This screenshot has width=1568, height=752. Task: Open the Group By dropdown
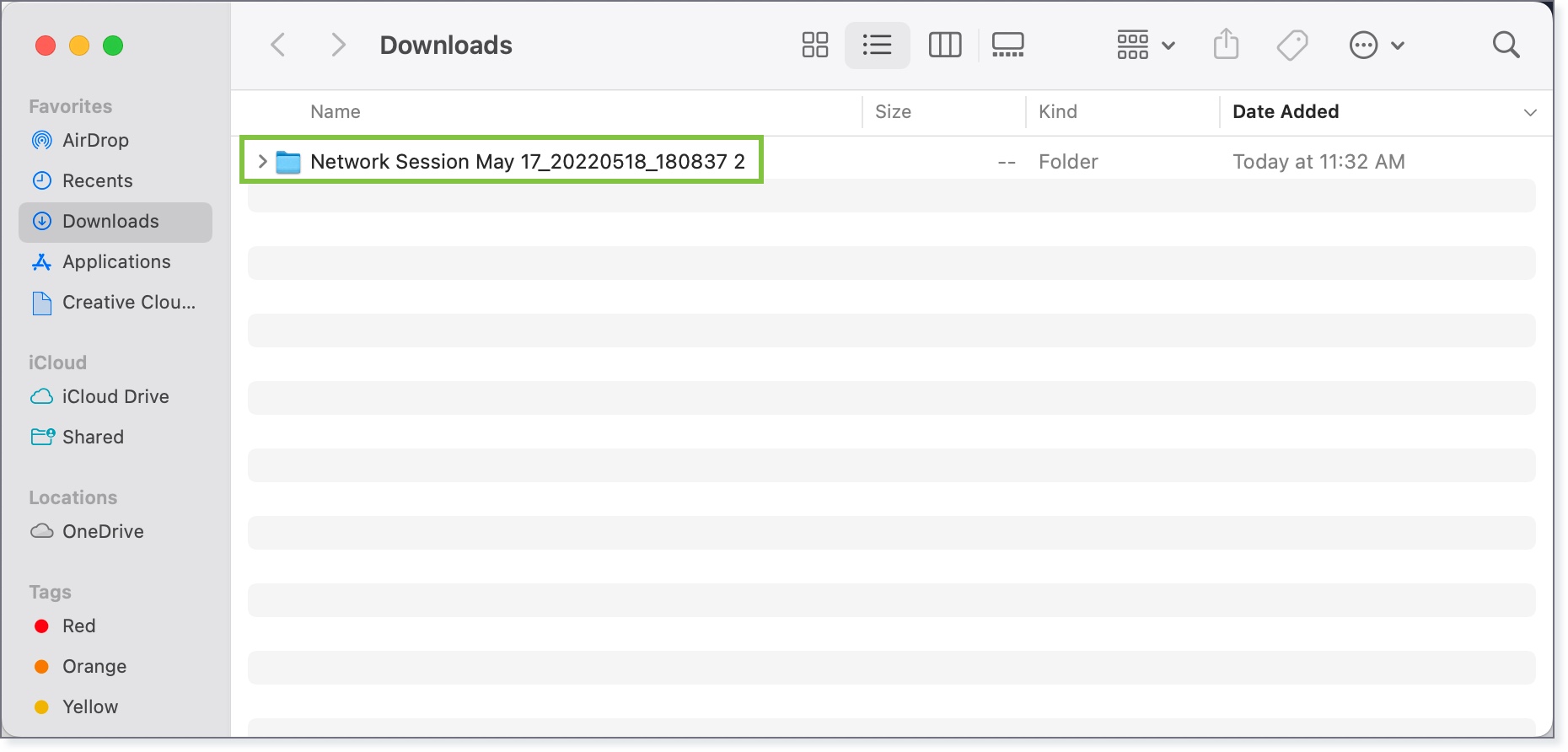point(1145,45)
